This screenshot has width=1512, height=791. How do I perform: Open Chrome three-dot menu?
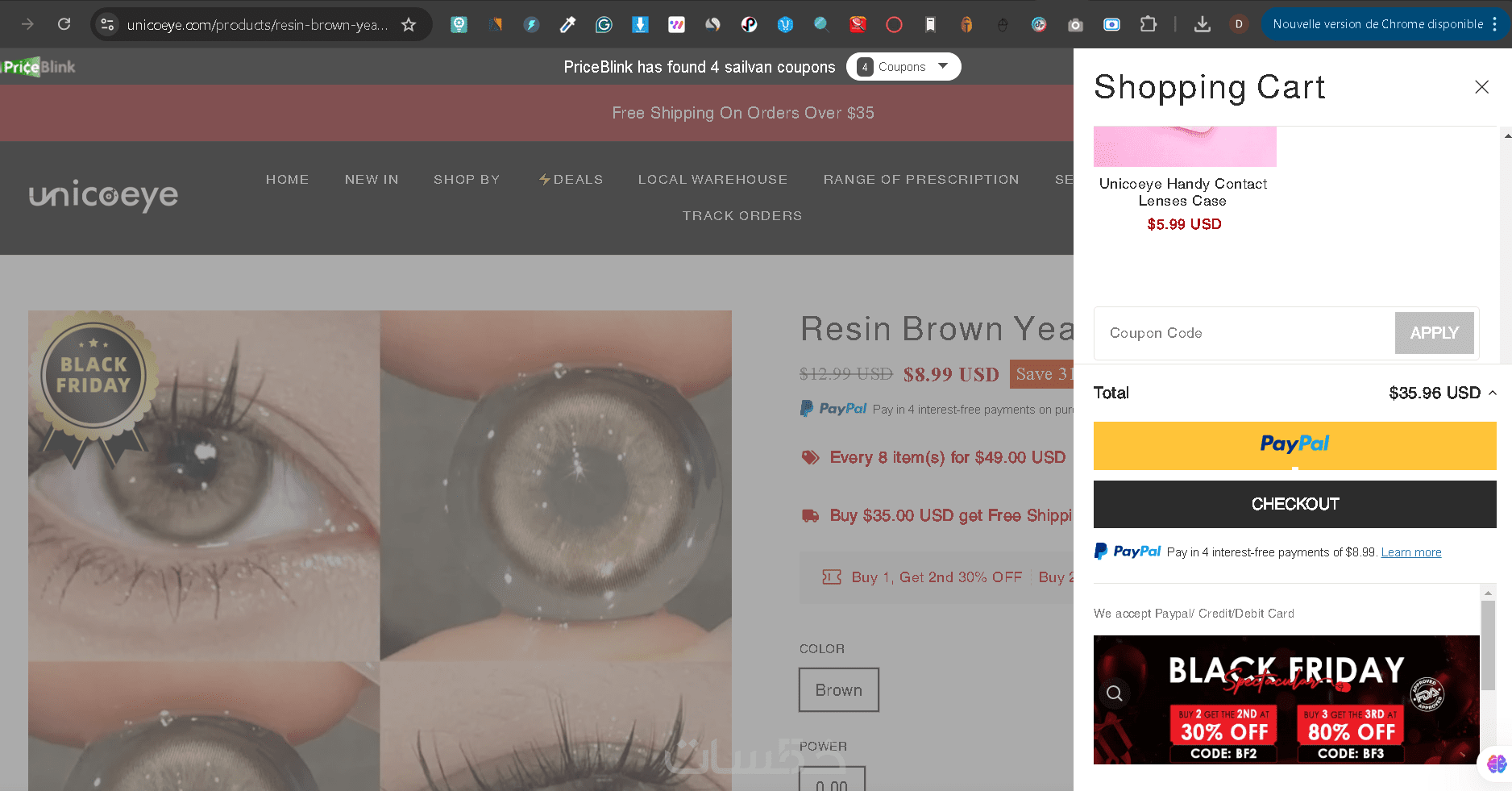(1495, 24)
